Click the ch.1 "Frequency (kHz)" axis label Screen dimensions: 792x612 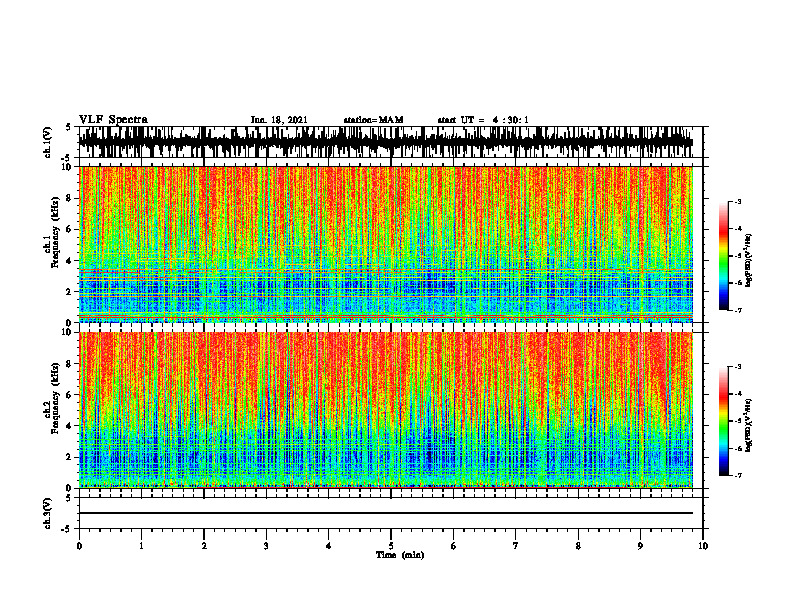pos(55,233)
